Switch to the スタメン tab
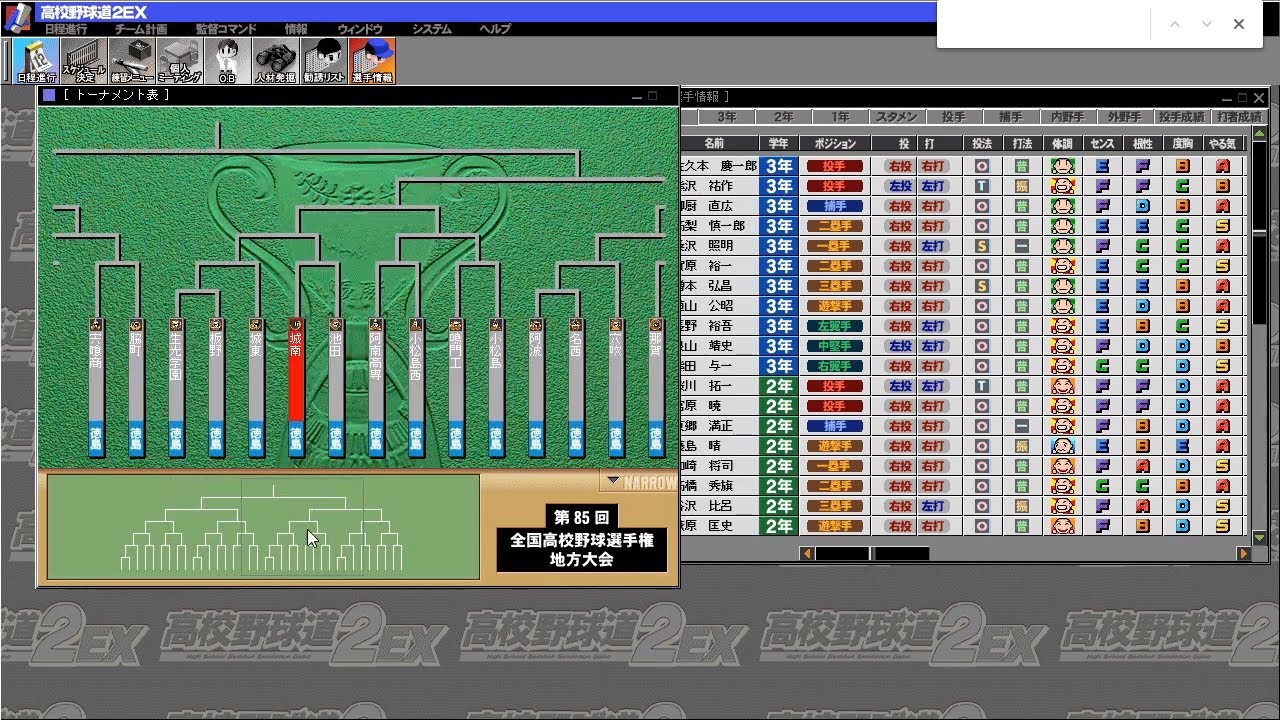This screenshot has width=1280, height=720. [897, 117]
